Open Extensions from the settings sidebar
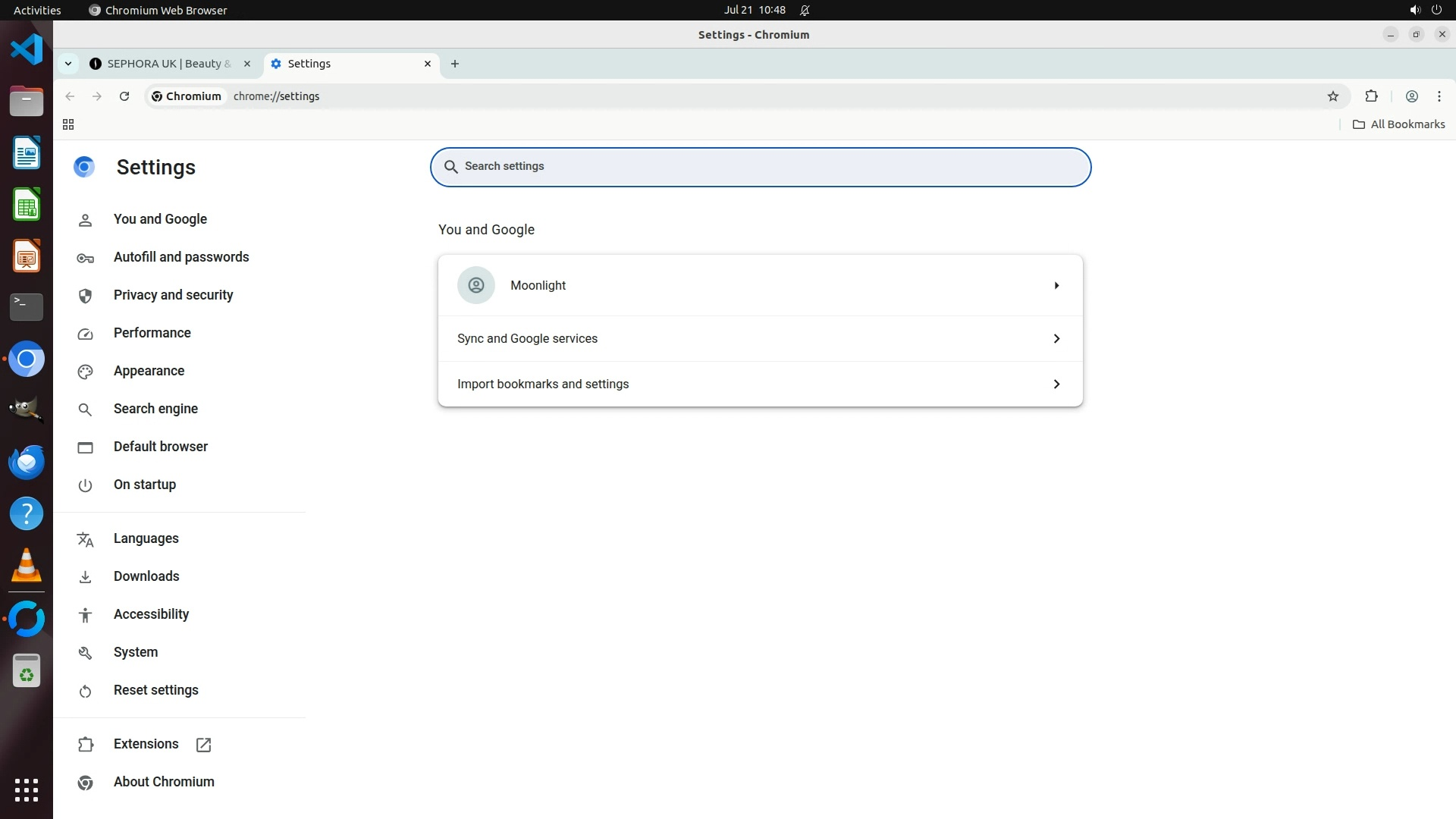 click(x=146, y=744)
